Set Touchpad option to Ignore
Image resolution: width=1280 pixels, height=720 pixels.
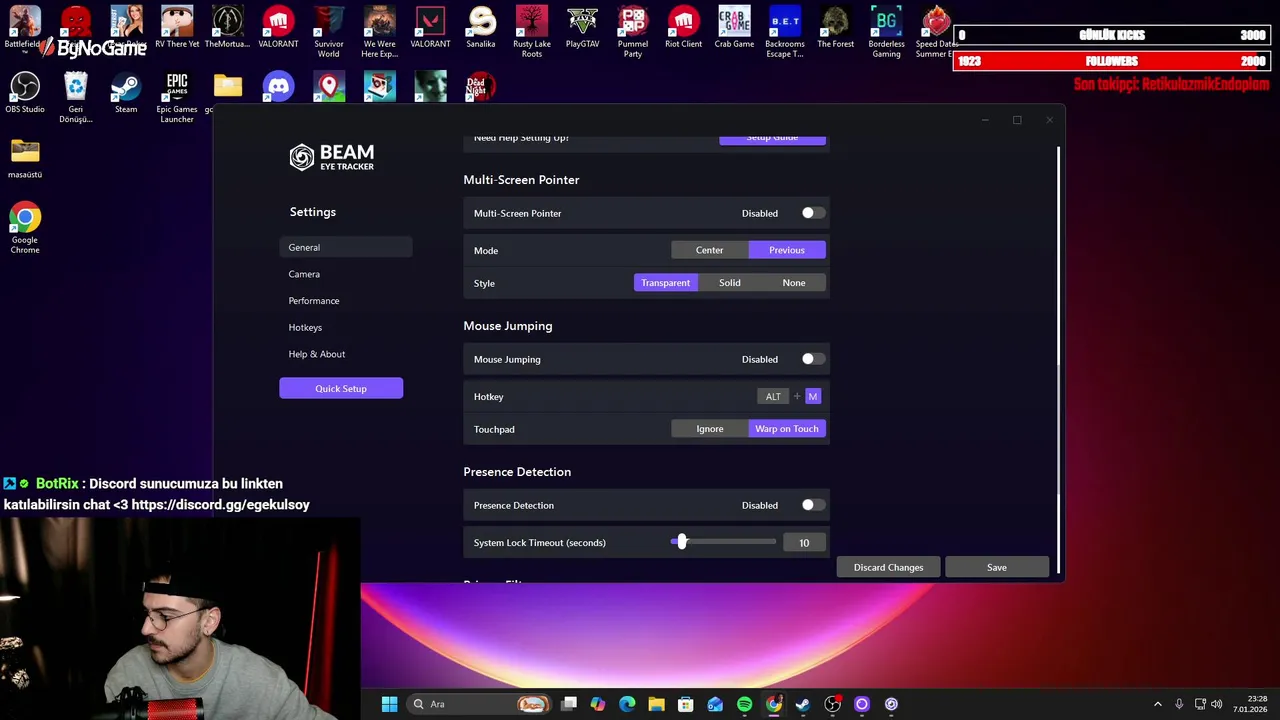(709, 429)
